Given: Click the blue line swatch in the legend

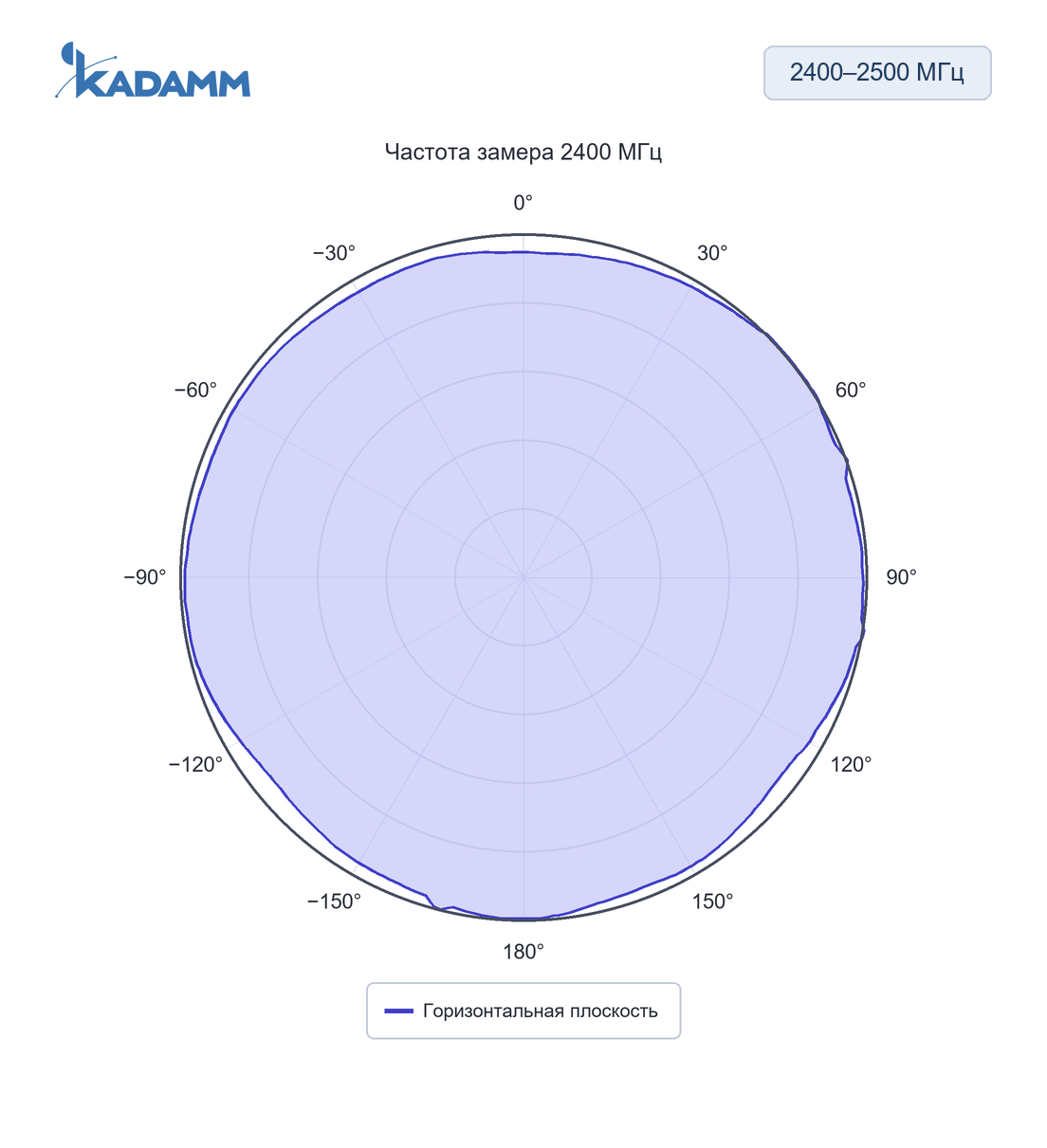Looking at the screenshot, I should tap(398, 1011).
